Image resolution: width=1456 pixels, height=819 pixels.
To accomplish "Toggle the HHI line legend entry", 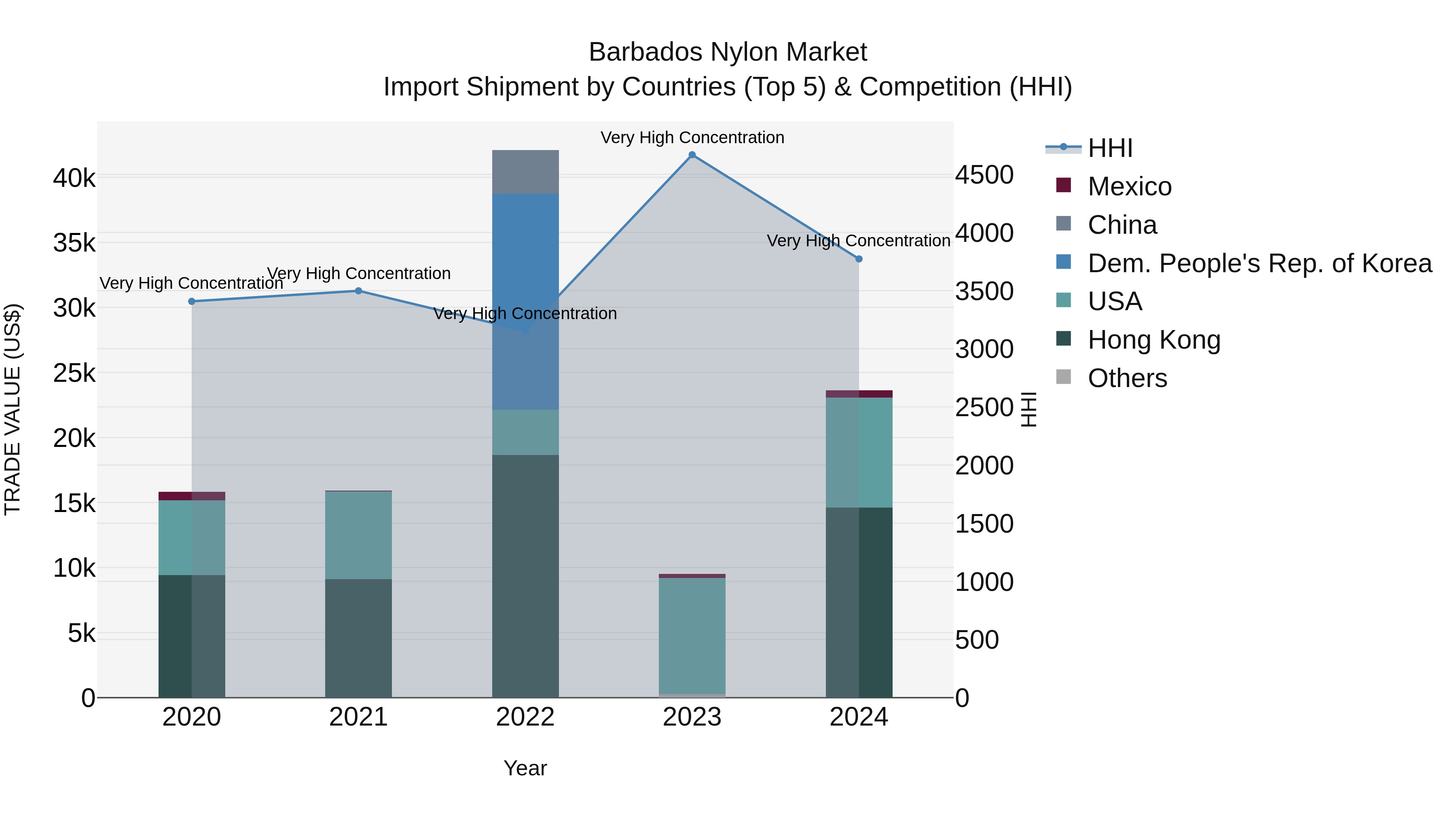I will 1089,148.
